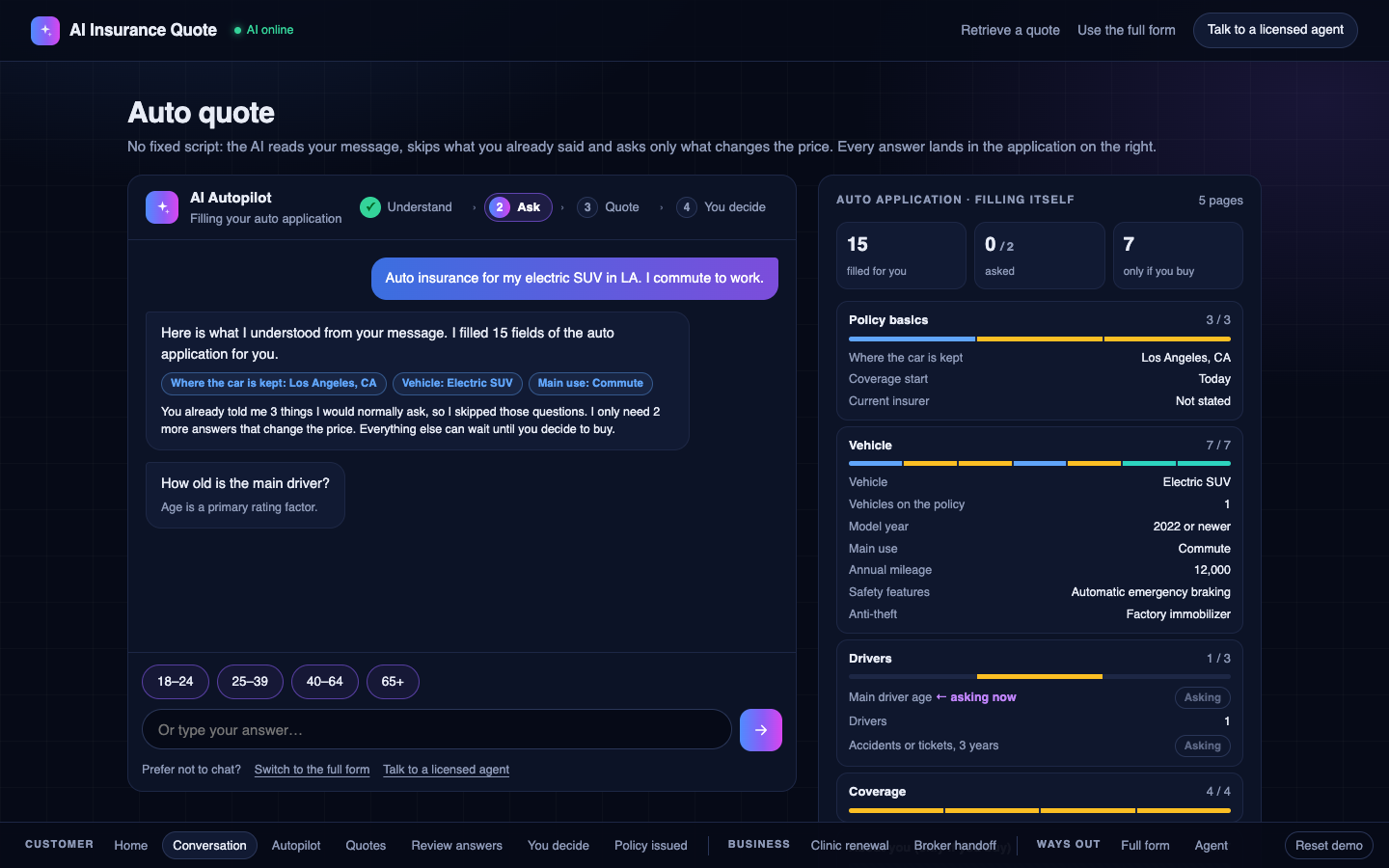Screen dimensions: 1389x868
Task: Click the green AI online status dot
Action: [237, 31]
